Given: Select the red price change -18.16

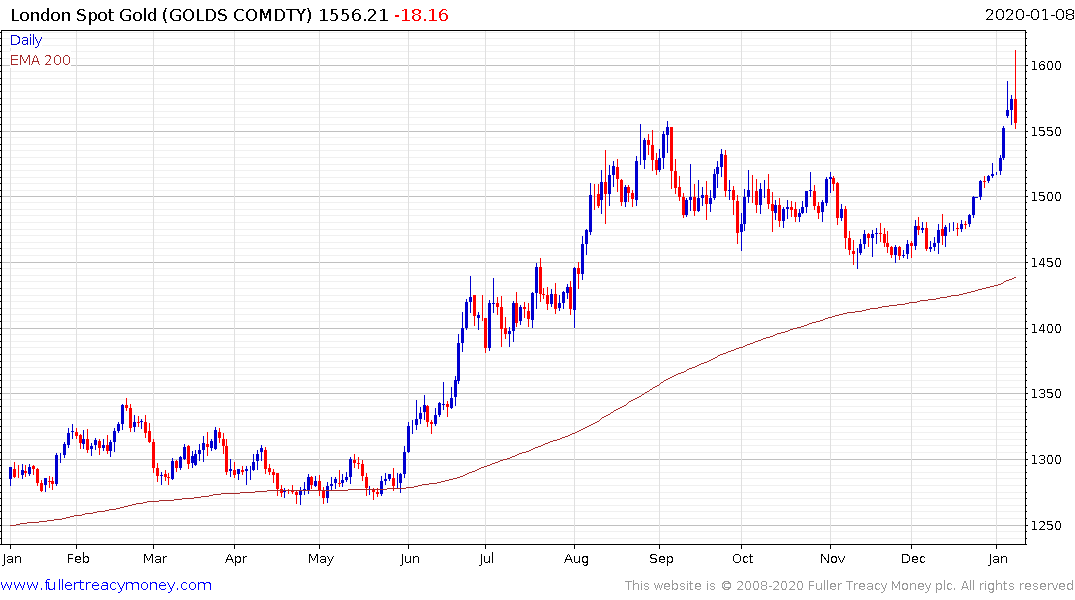Looking at the screenshot, I should [x=421, y=15].
